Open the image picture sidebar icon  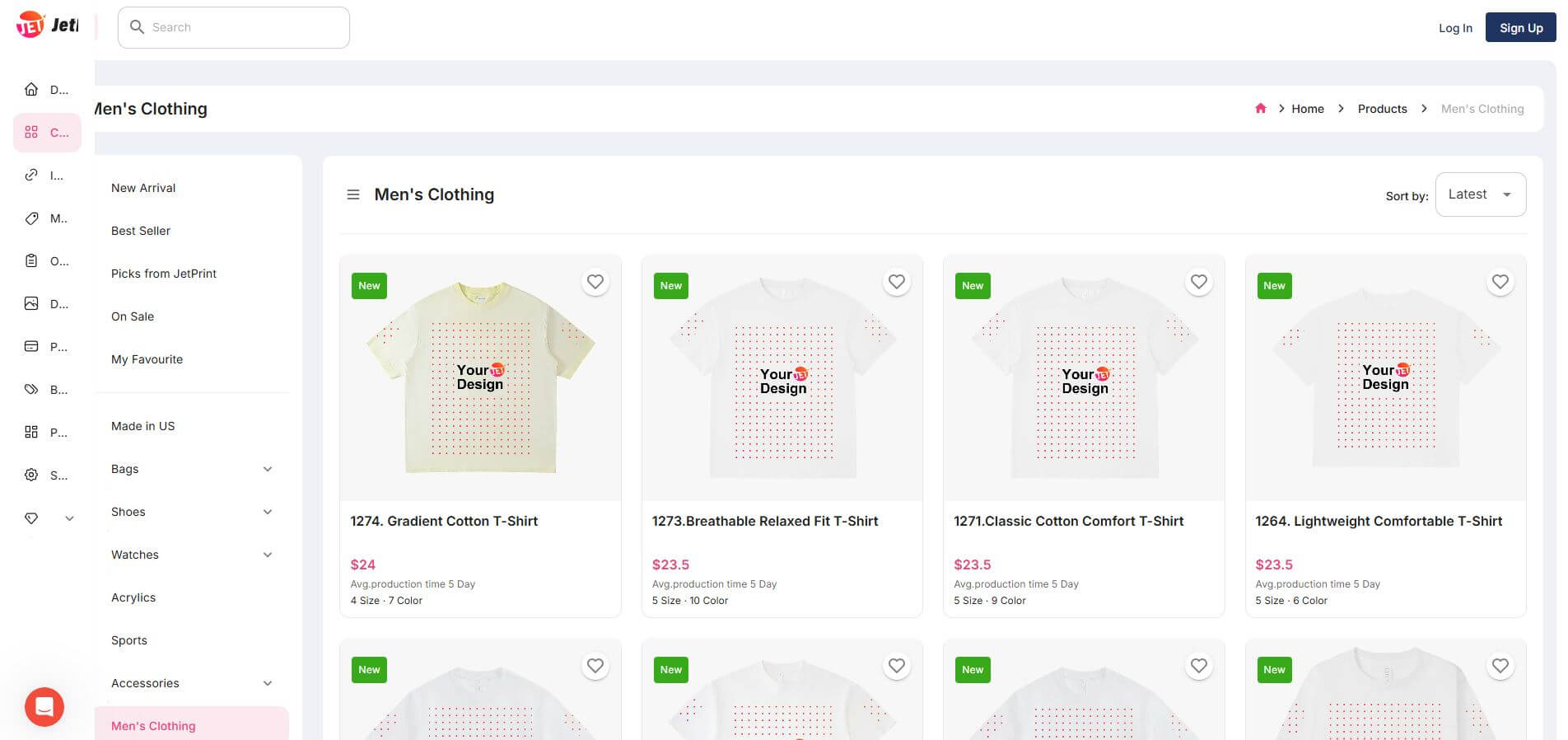(31, 303)
